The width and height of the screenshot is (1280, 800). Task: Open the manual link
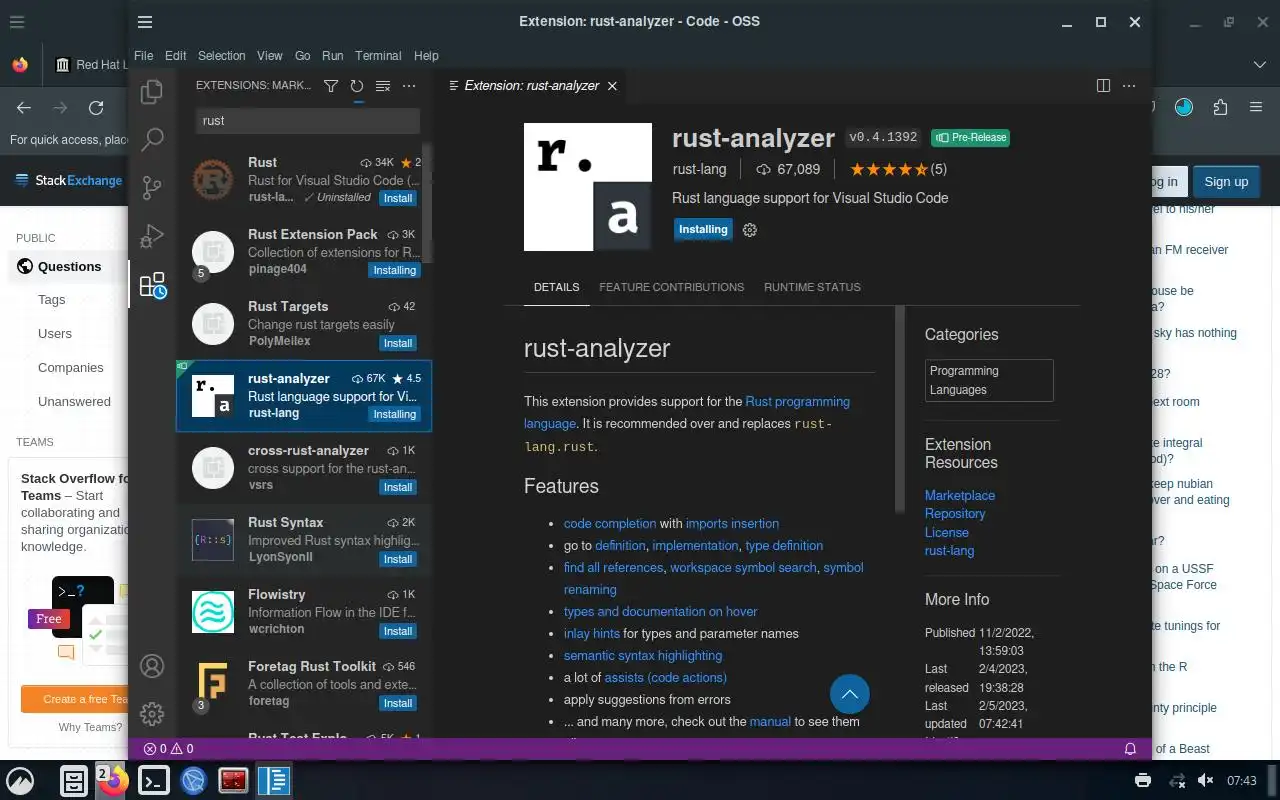[x=770, y=721]
